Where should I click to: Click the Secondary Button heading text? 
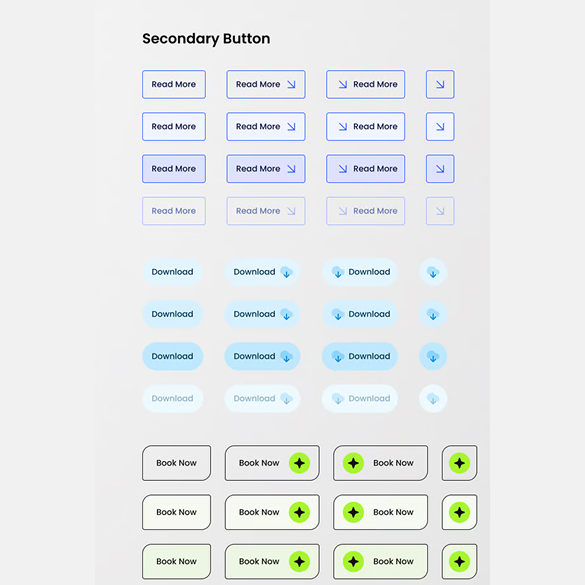(206, 39)
